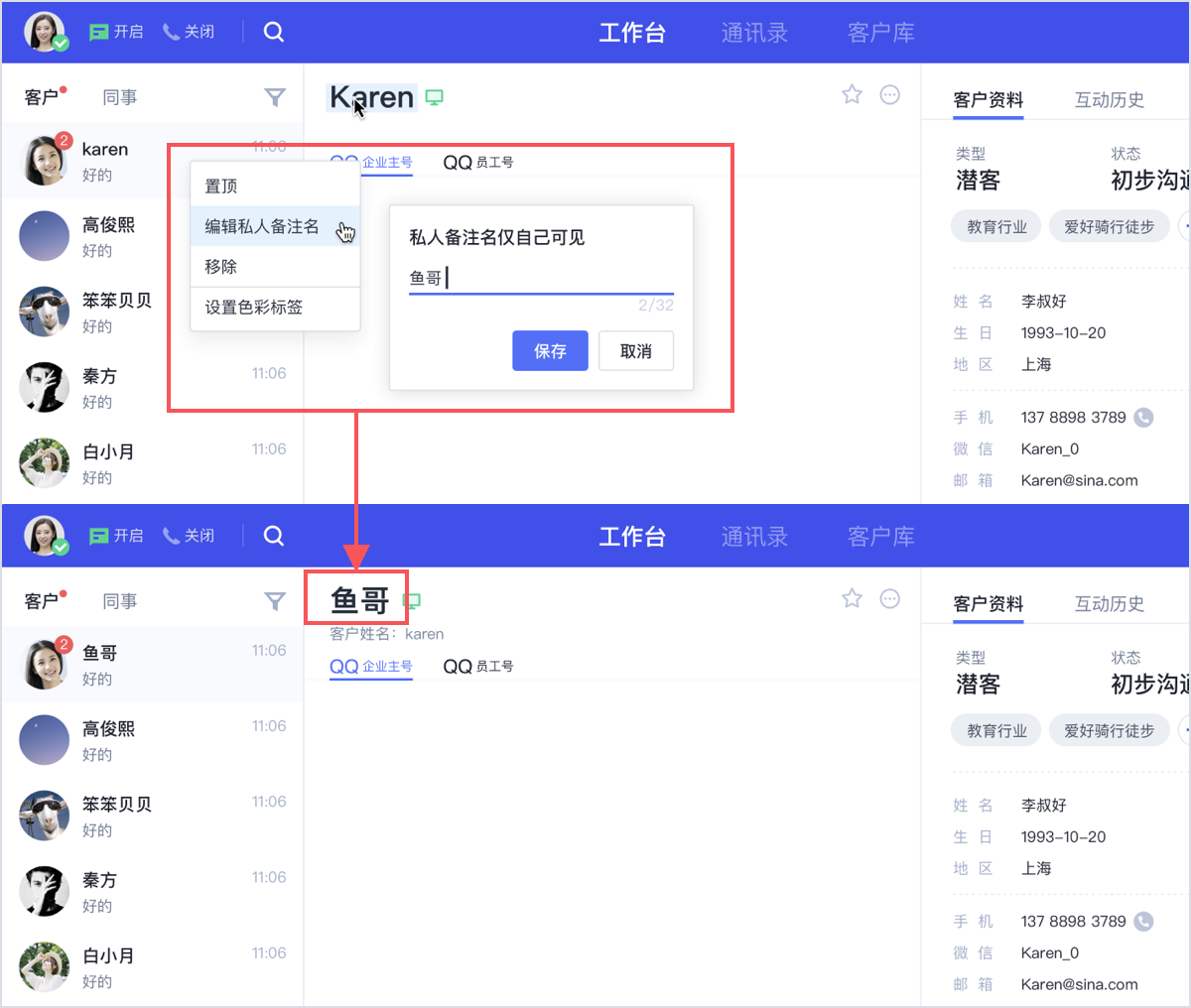1191x1008 pixels.
Task: Click 爱好骑行徒步 tag in upper profile
Action: pyautogui.click(x=1109, y=227)
